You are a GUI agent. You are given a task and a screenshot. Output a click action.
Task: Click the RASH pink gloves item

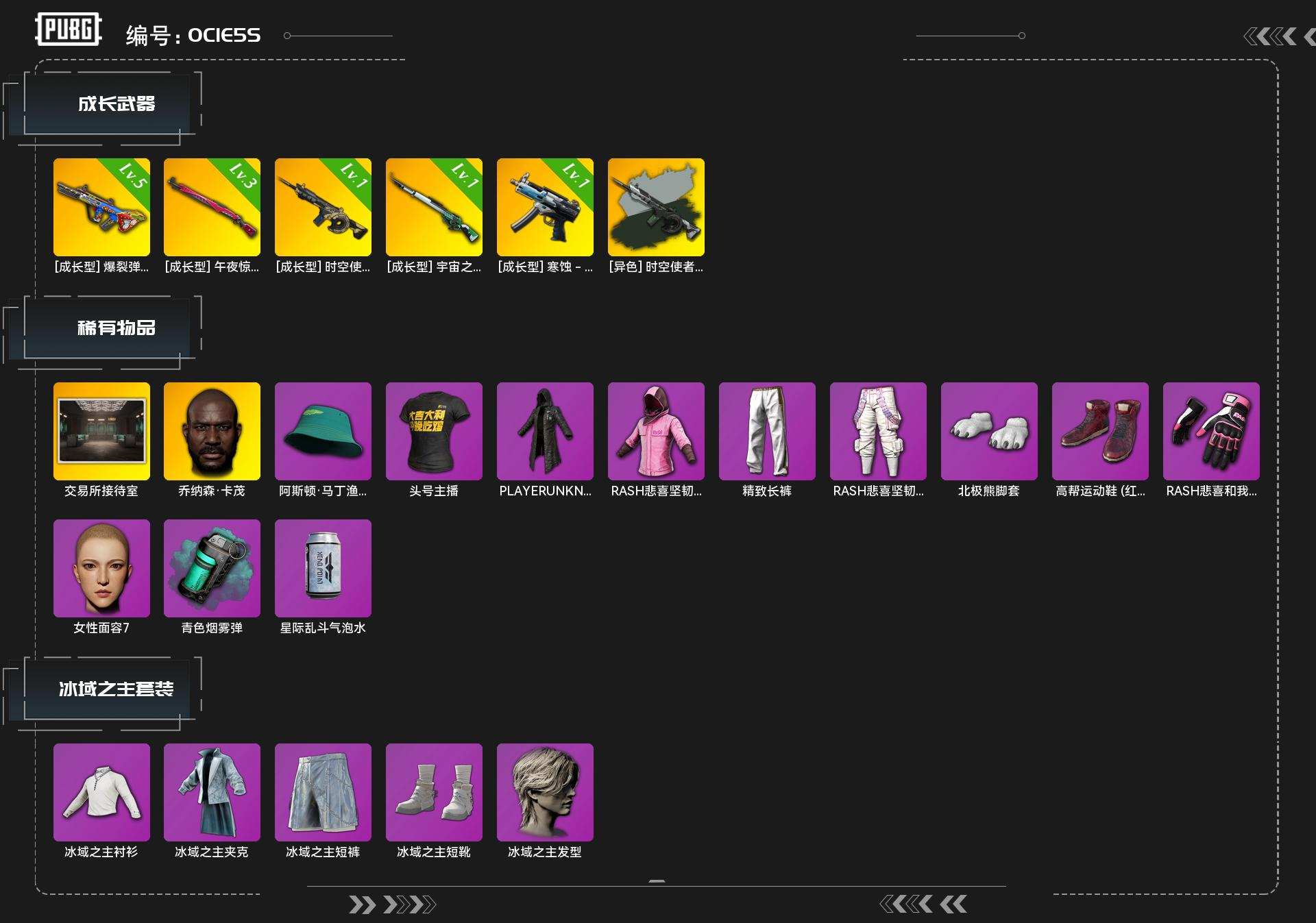tap(1211, 431)
